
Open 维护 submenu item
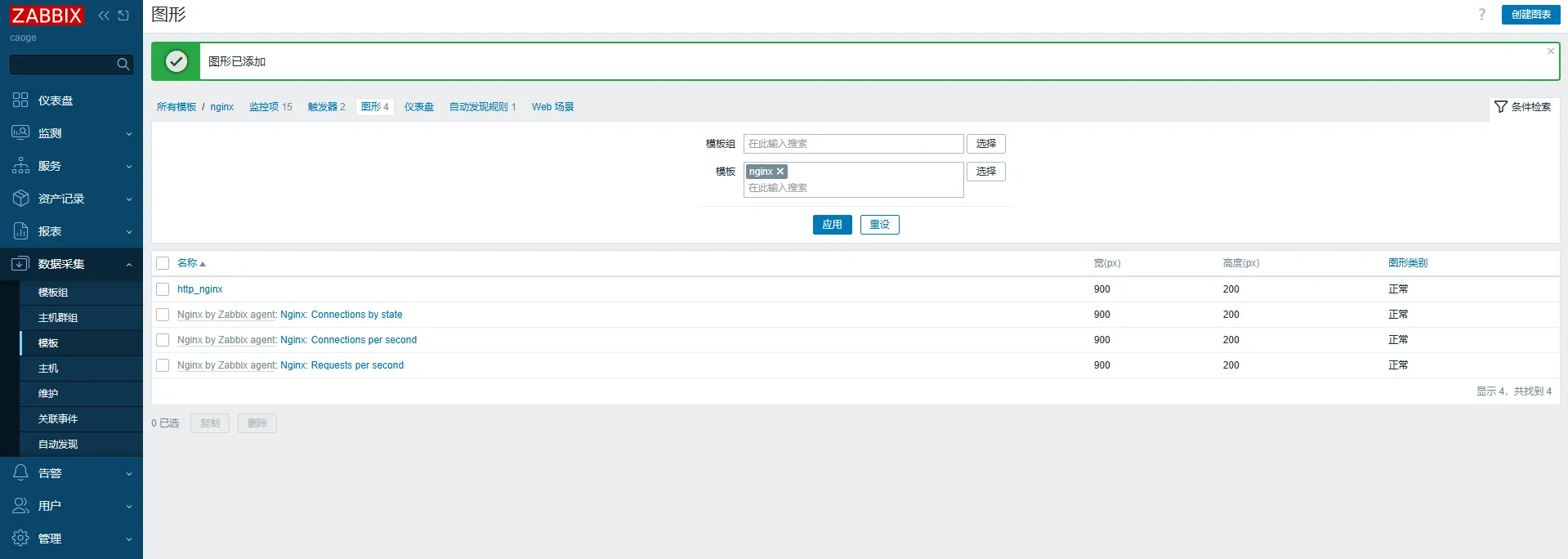coord(81,394)
